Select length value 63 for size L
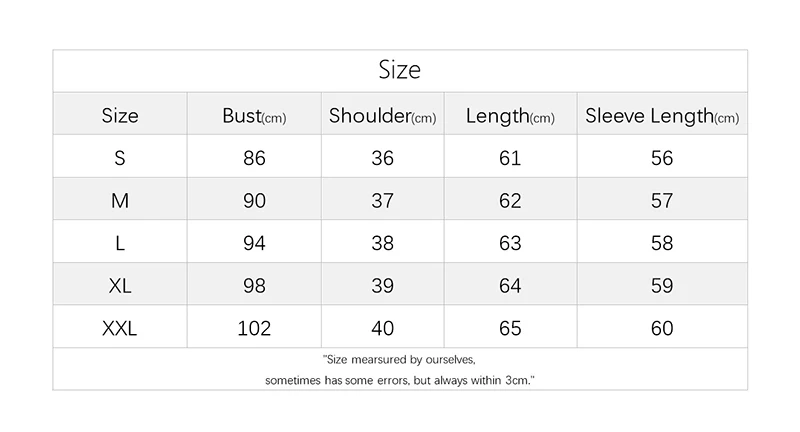Viewport: 800px width, 432px height. coord(510,243)
